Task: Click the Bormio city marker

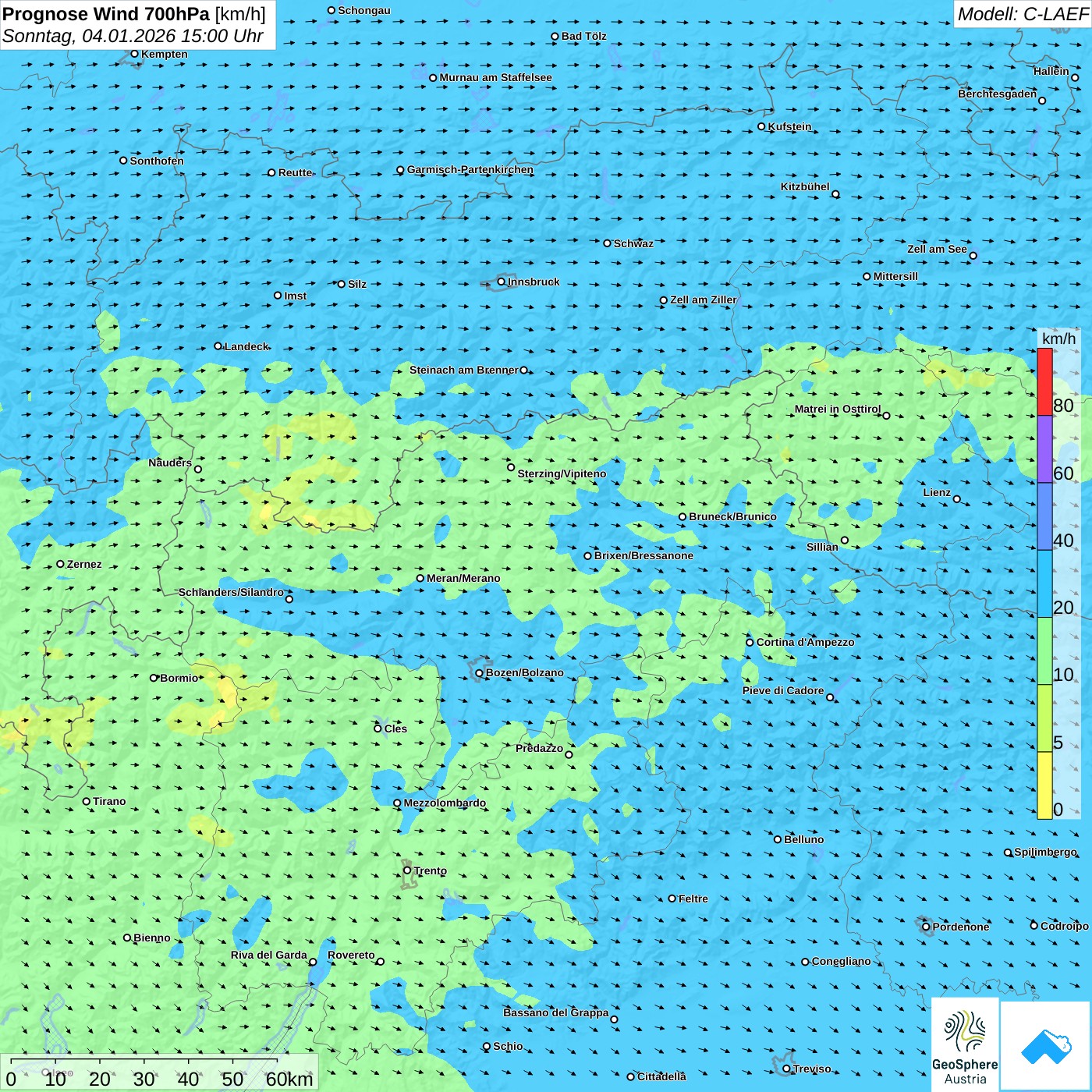Action: tap(154, 678)
